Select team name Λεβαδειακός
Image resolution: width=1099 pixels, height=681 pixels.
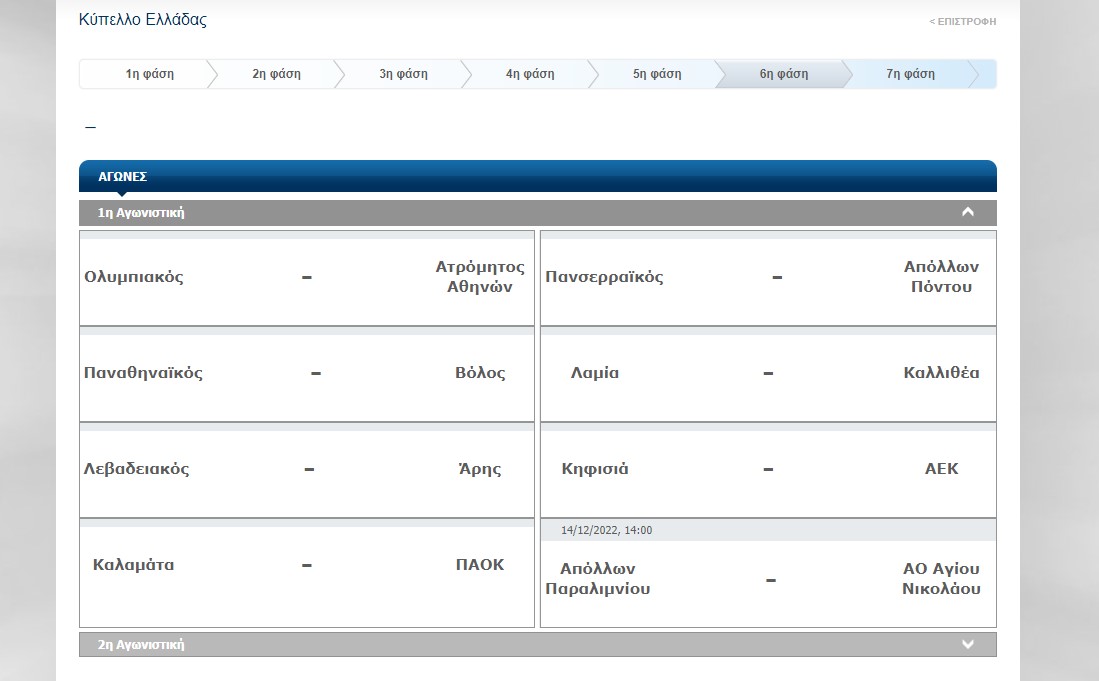[137, 469]
